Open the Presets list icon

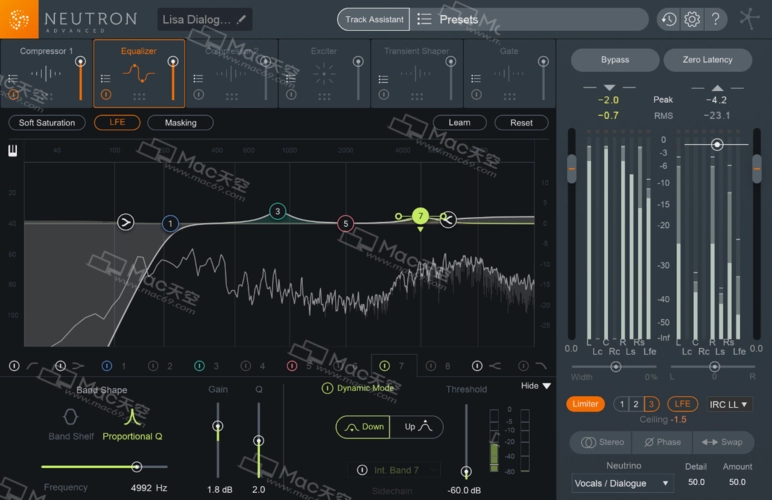click(424, 19)
